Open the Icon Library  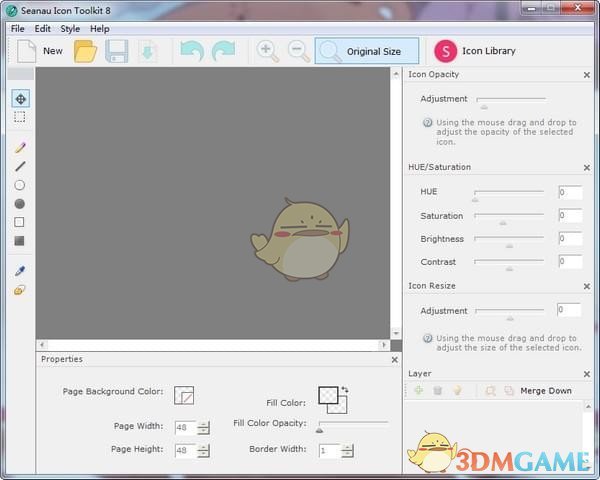pyautogui.click(x=475, y=51)
